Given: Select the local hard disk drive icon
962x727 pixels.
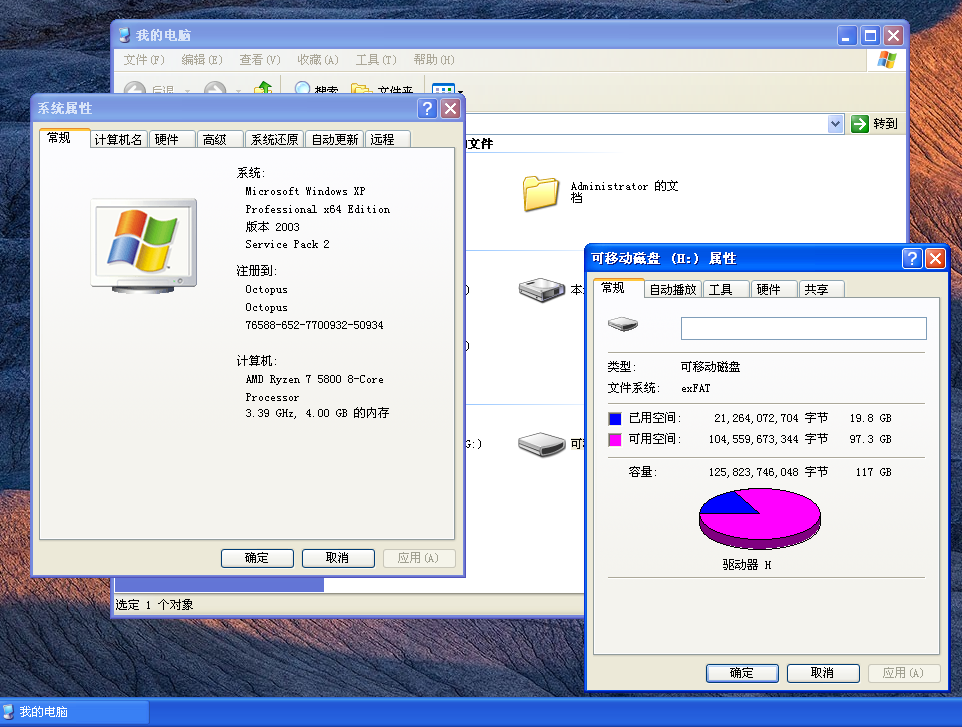Looking at the screenshot, I should pos(541,290).
